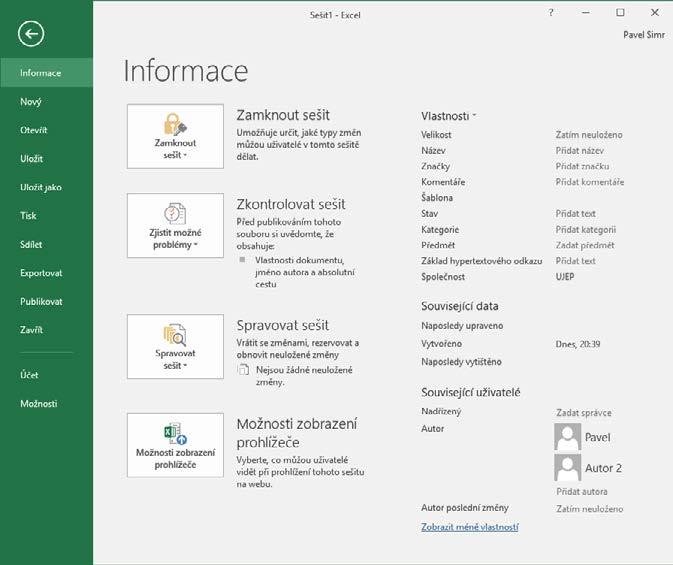Open help with the question mark icon
Screen dimensions: 673x565
[551, 12]
